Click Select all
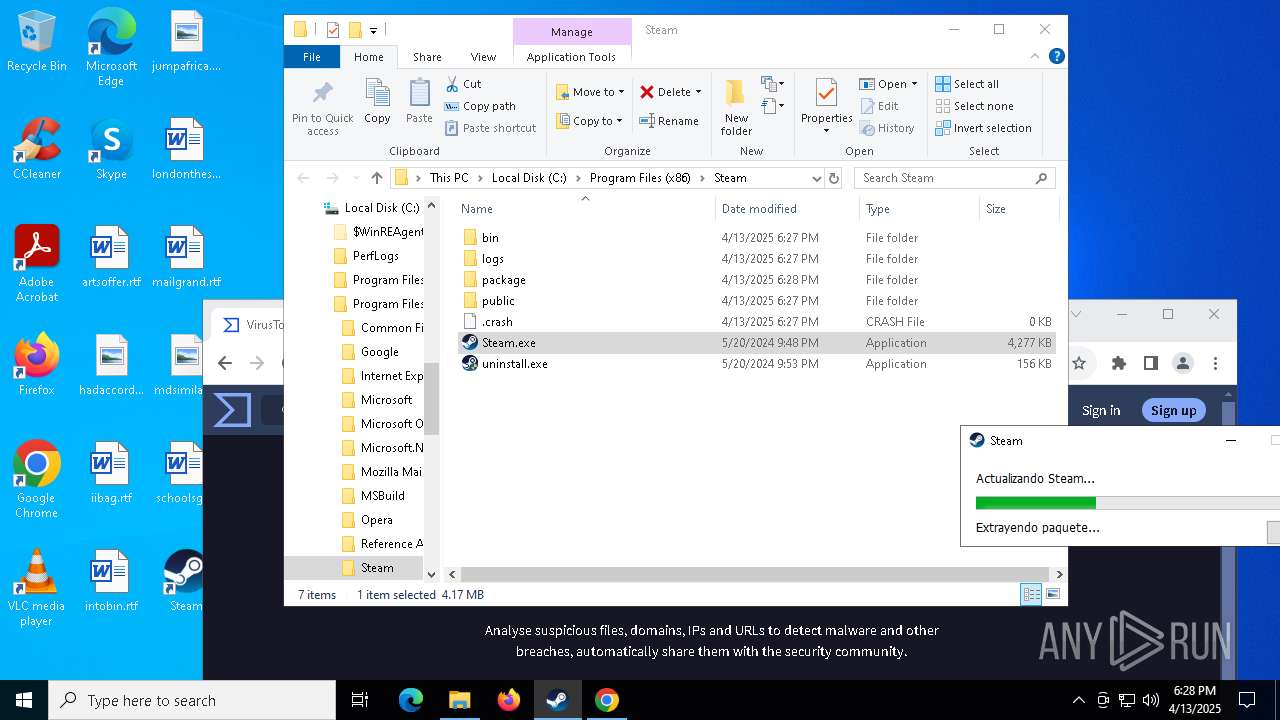Viewport: 1280px width, 720px height. click(x=967, y=84)
